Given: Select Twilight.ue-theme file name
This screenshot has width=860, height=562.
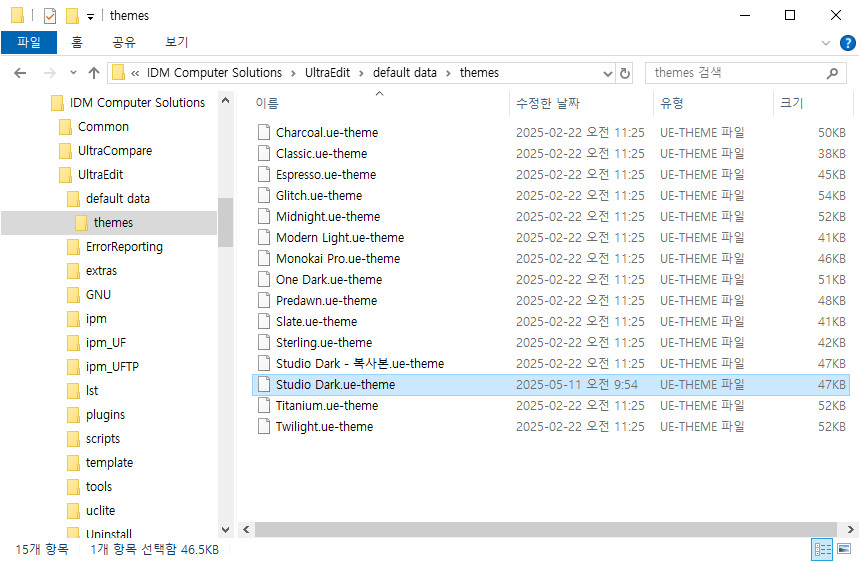Looking at the screenshot, I should (324, 427).
